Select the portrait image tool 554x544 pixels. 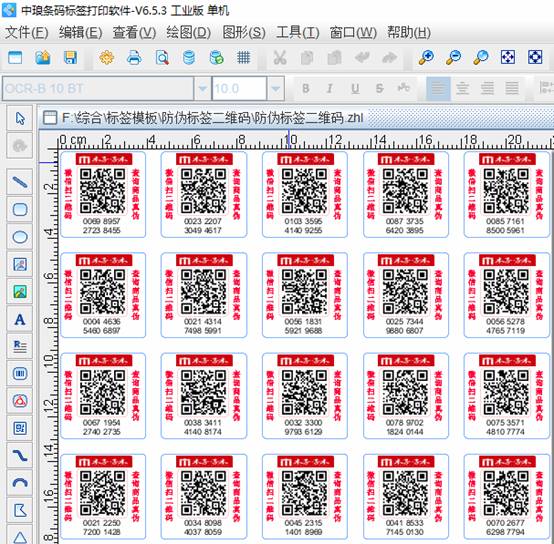(x=20, y=264)
